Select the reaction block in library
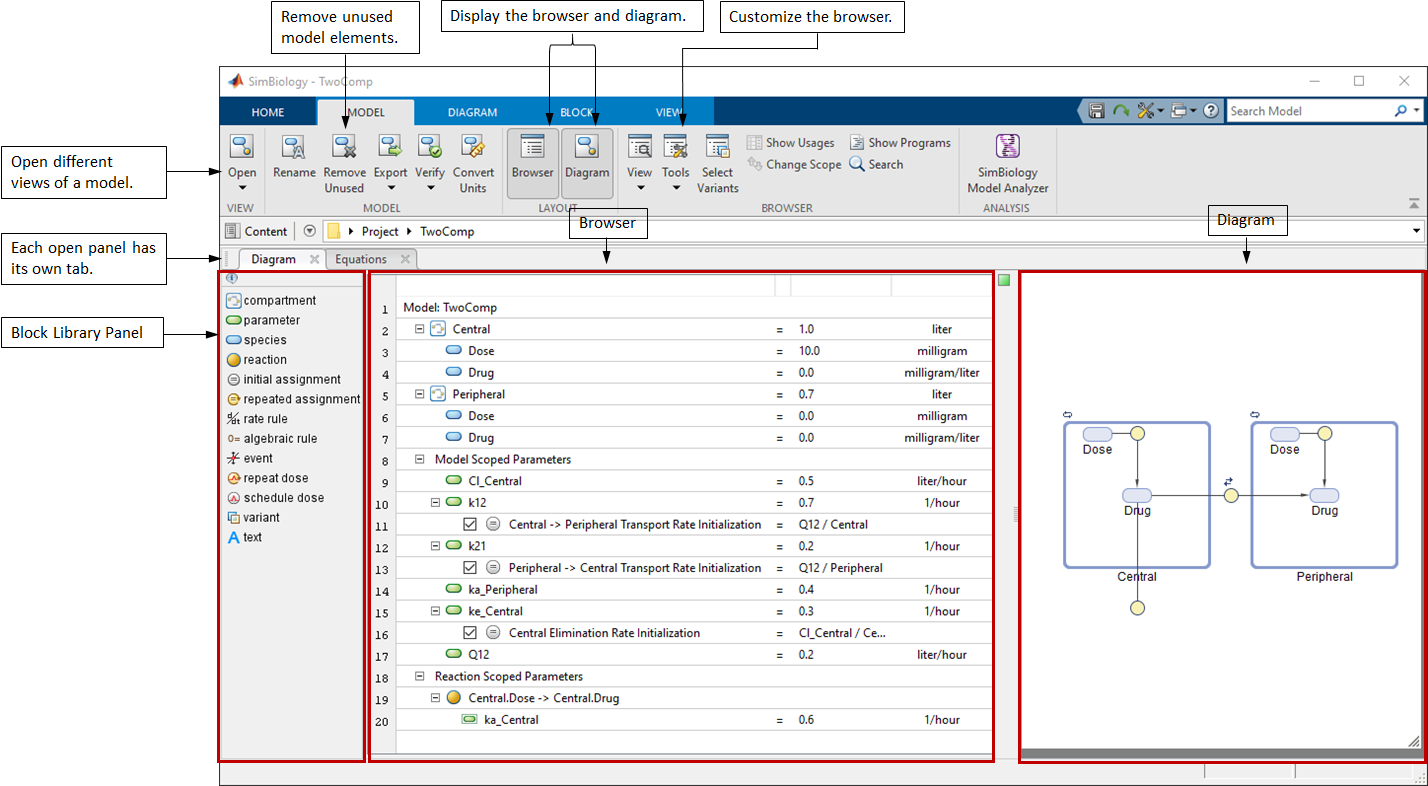Image resolution: width=1428 pixels, height=786 pixels. click(x=256, y=360)
